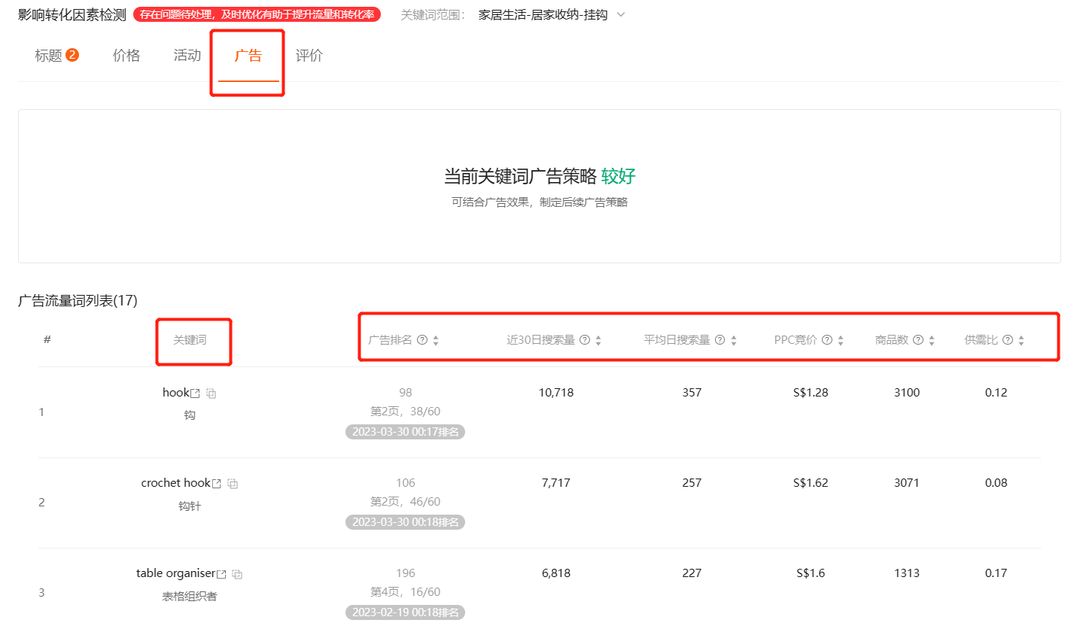Show help for PPC竞价 column

(x=827, y=339)
